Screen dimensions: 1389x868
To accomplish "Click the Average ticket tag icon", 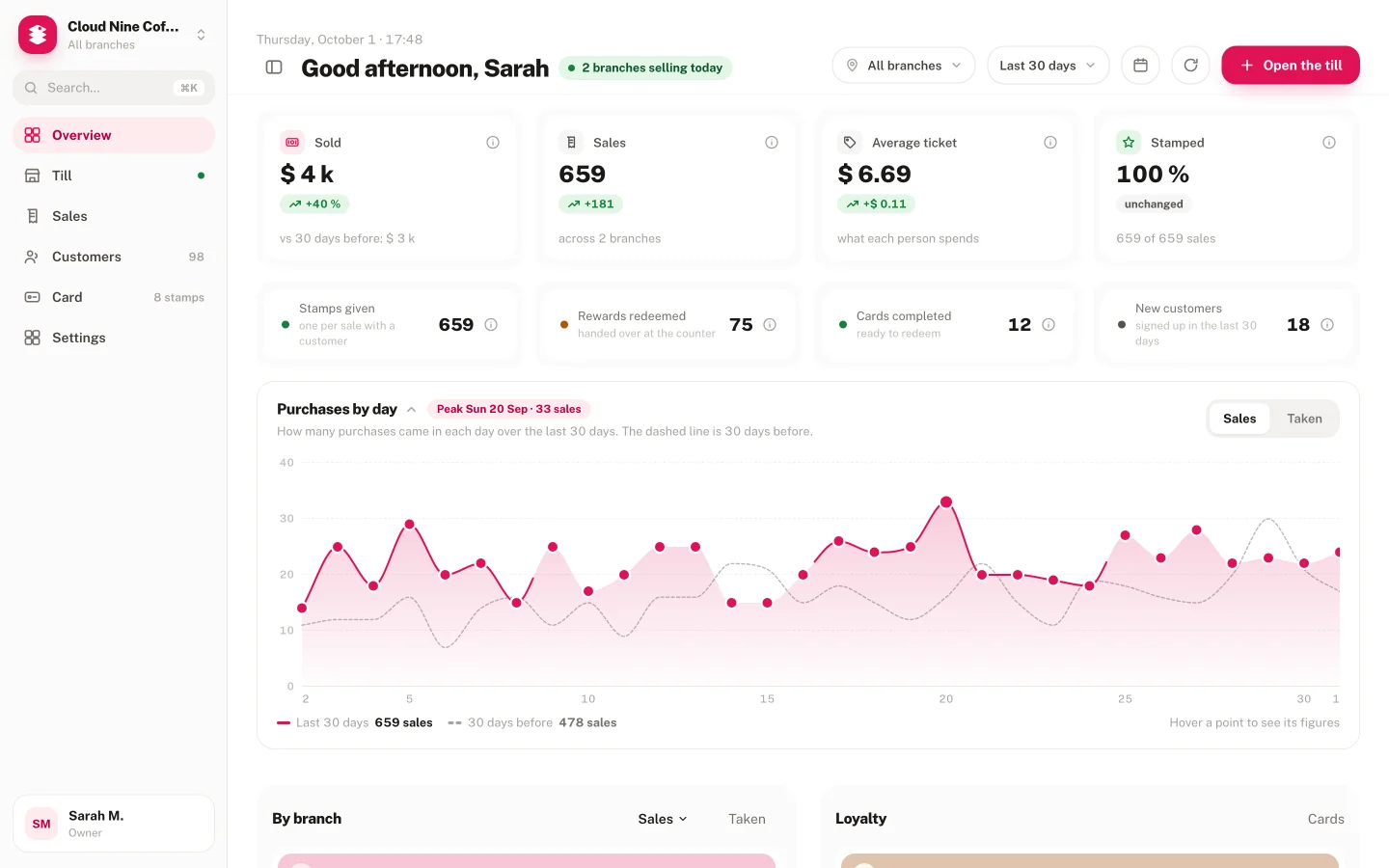I will click(x=850, y=143).
